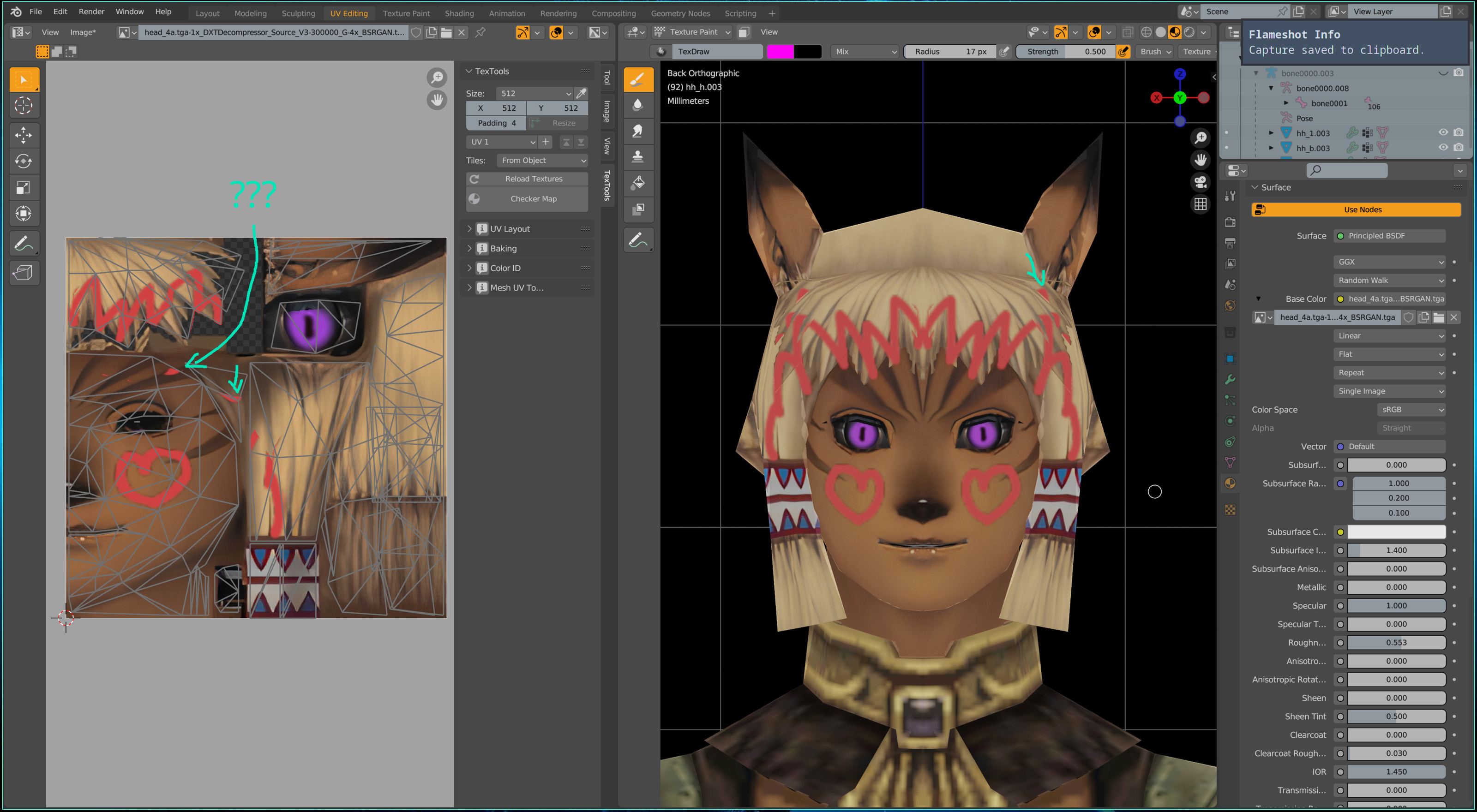Screen dimensions: 1477x812
Task: Select the Fill bucket tool
Action: [638, 183]
